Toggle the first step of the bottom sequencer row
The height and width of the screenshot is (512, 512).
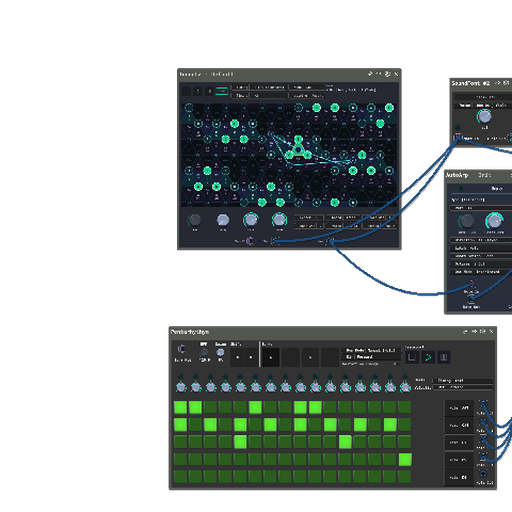(x=180, y=476)
